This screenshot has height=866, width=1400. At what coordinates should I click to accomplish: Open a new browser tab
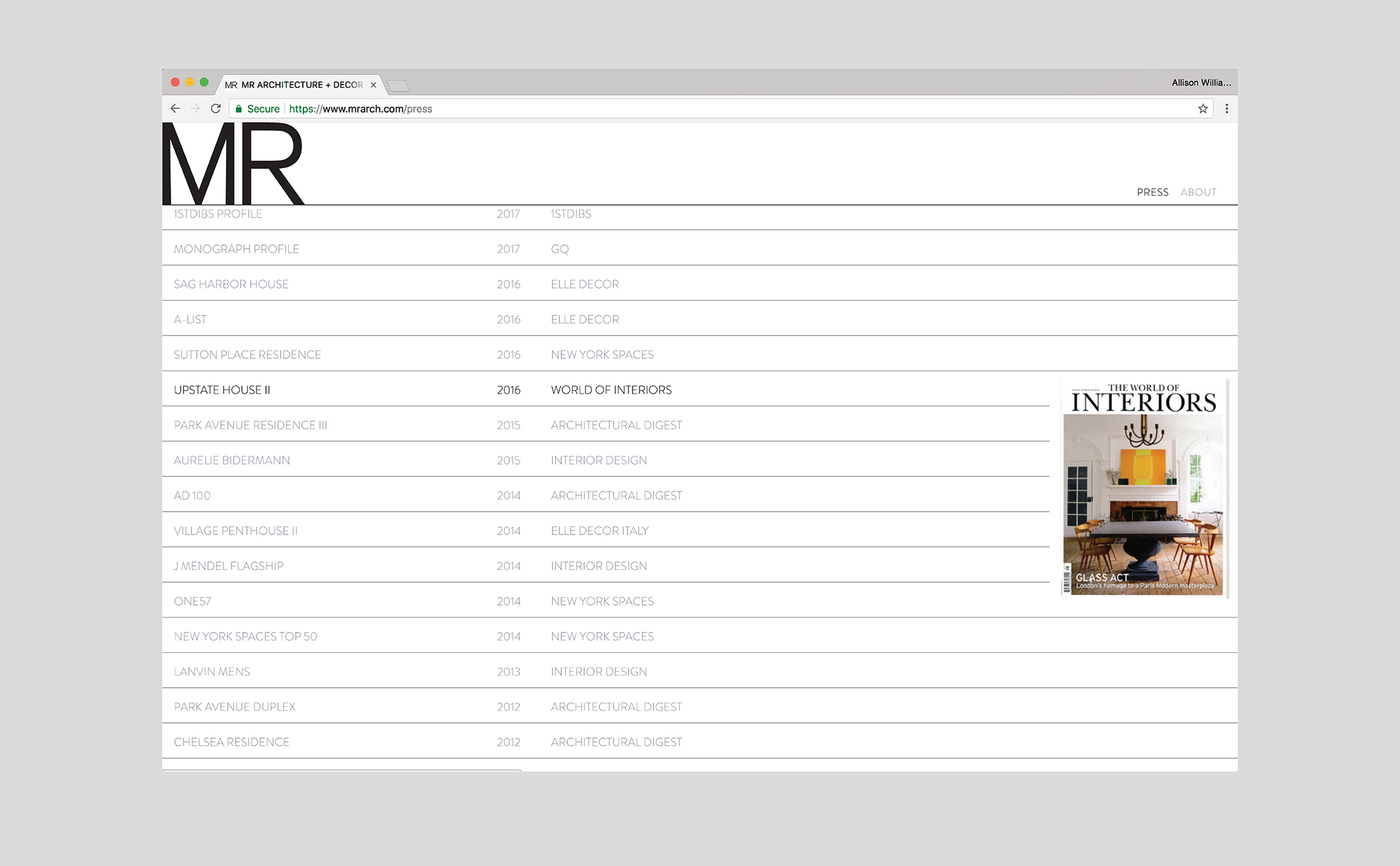(x=397, y=86)
